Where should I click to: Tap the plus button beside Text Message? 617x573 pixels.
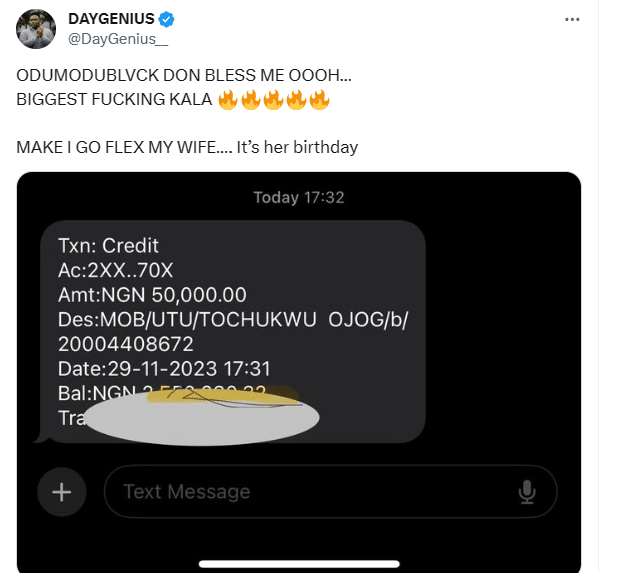(62, 492)
